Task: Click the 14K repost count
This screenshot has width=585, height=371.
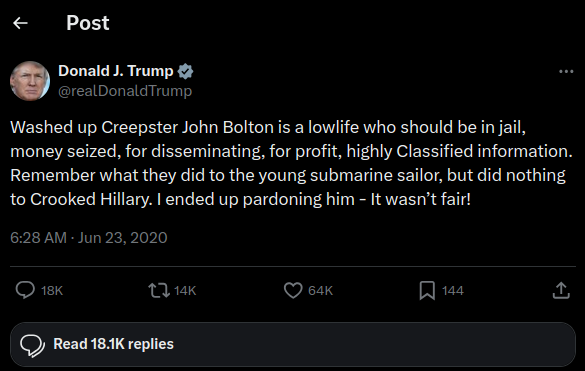Action: click(x=185, y=291)
